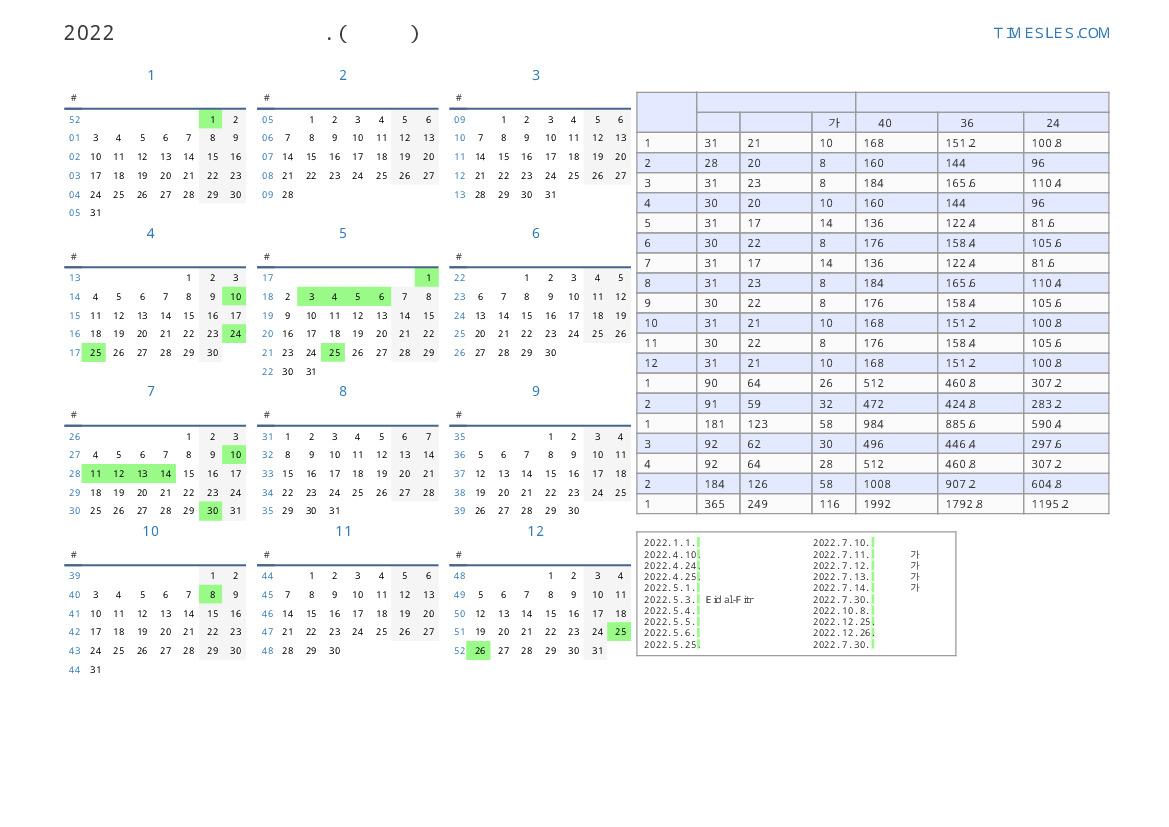Click highlighted day 1 in month 5
The image size is (1169, 827).
pyautogui.click(x=427, y=277)
